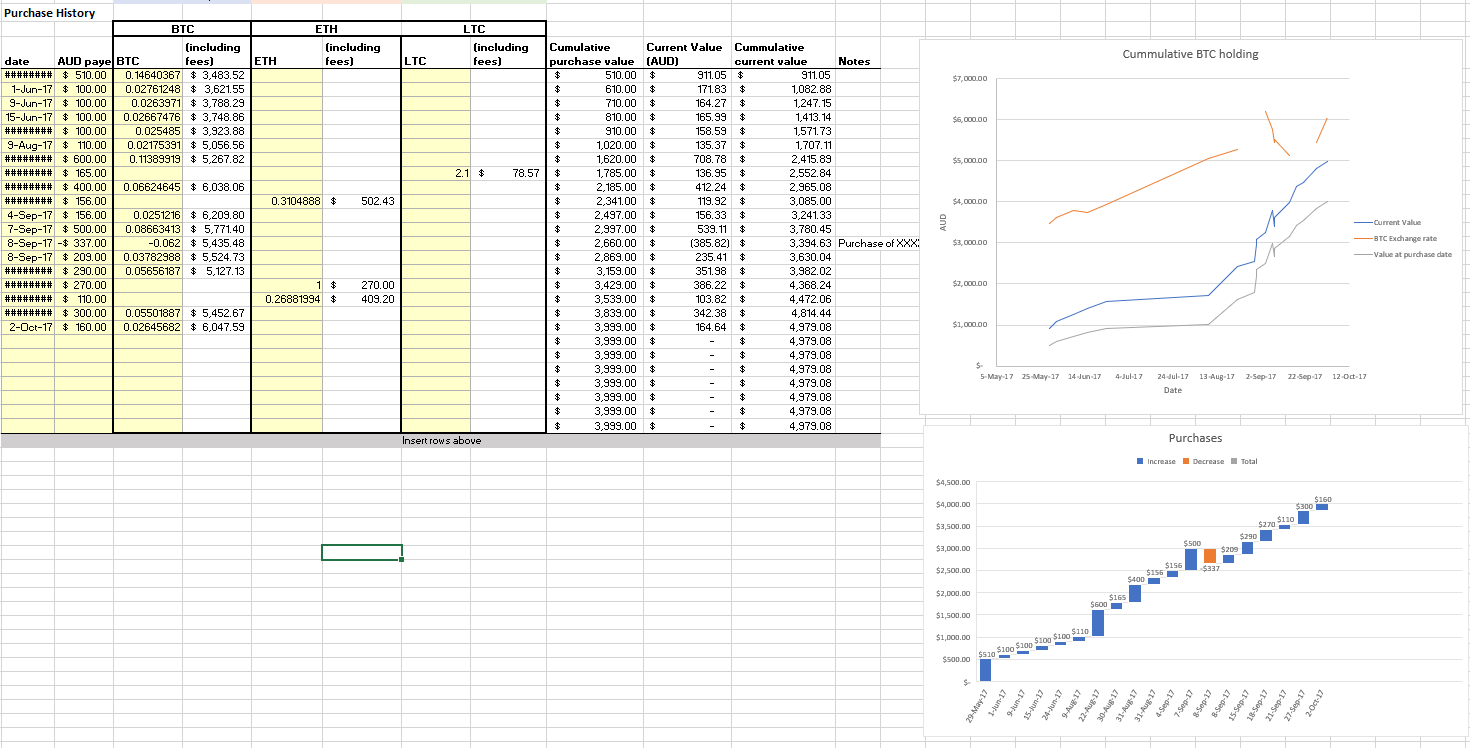Screen dimensions: 1470x748
Task: Click the '$4,500.00' axis label in Purchases chart
Action: click(x=953, y=483)
